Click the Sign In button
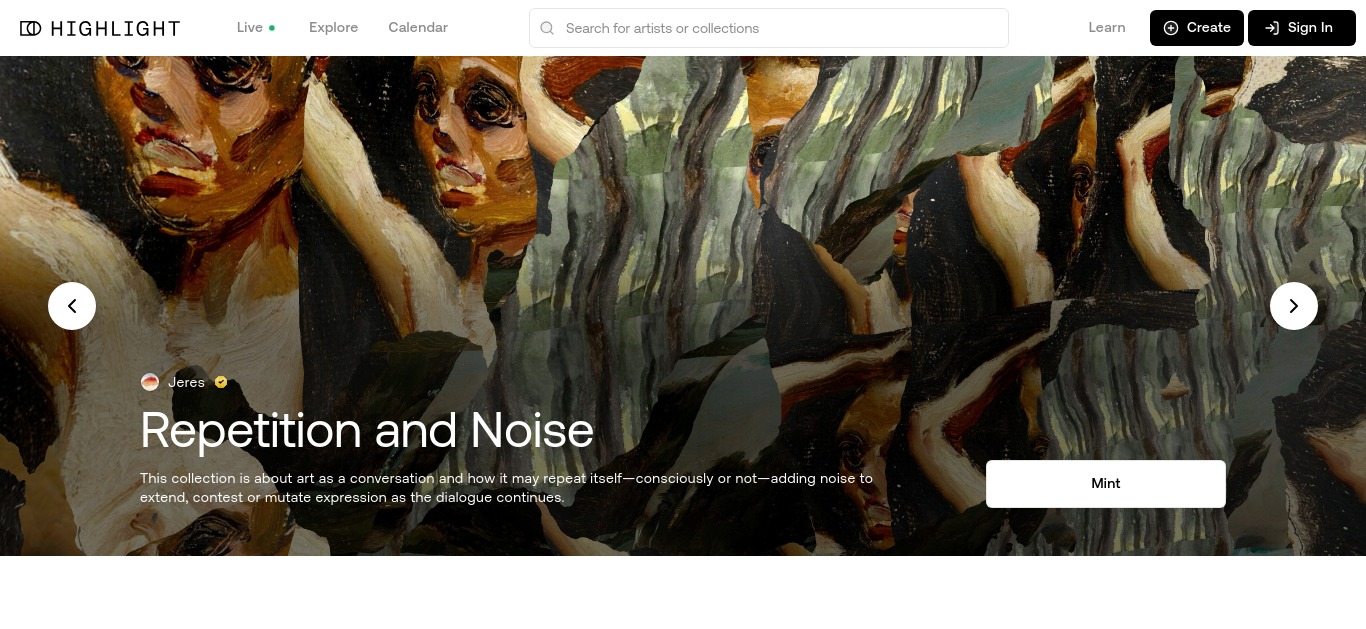The image size is (1366, 629). point(1301,28)
